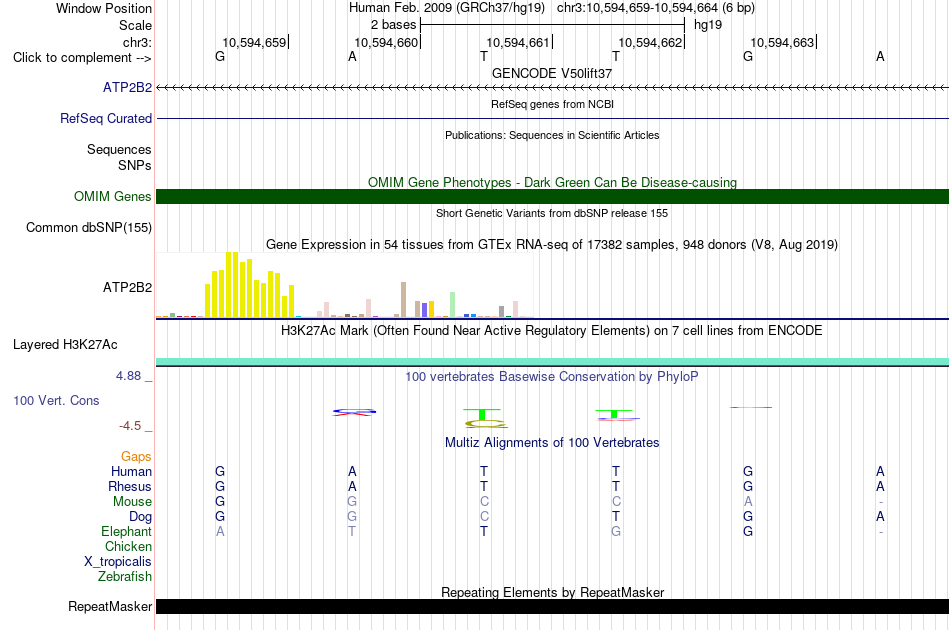
Task: Click the 'Human' species row label
Action: [131, 471]
